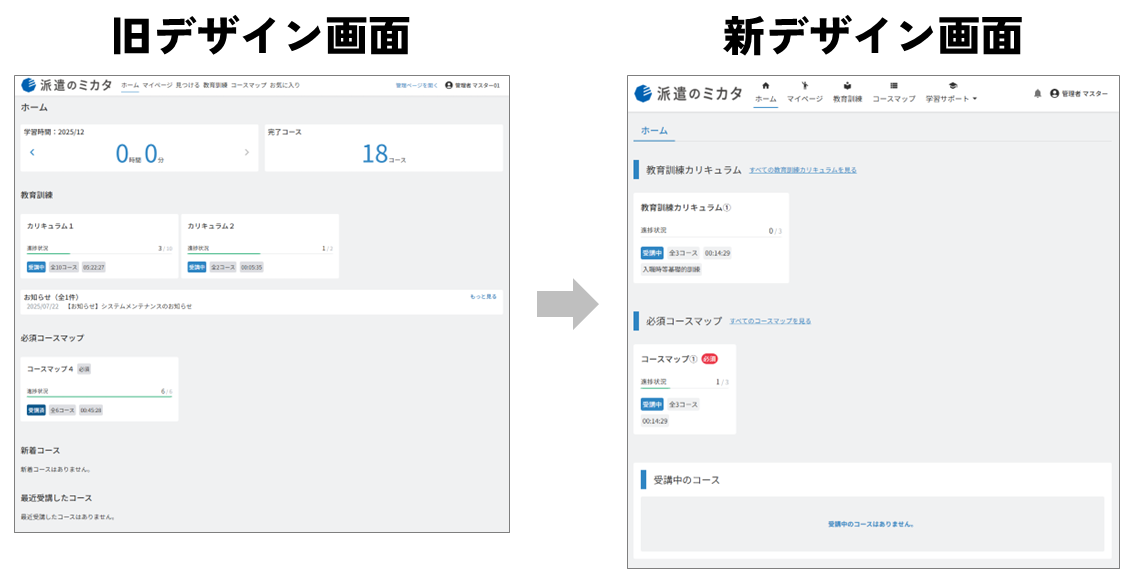Image resolution: width=1135 pixels, height=583 pixels.
Task: Click the 管理者 マスター-01 avatar in old design
Action: click(449, 85)
